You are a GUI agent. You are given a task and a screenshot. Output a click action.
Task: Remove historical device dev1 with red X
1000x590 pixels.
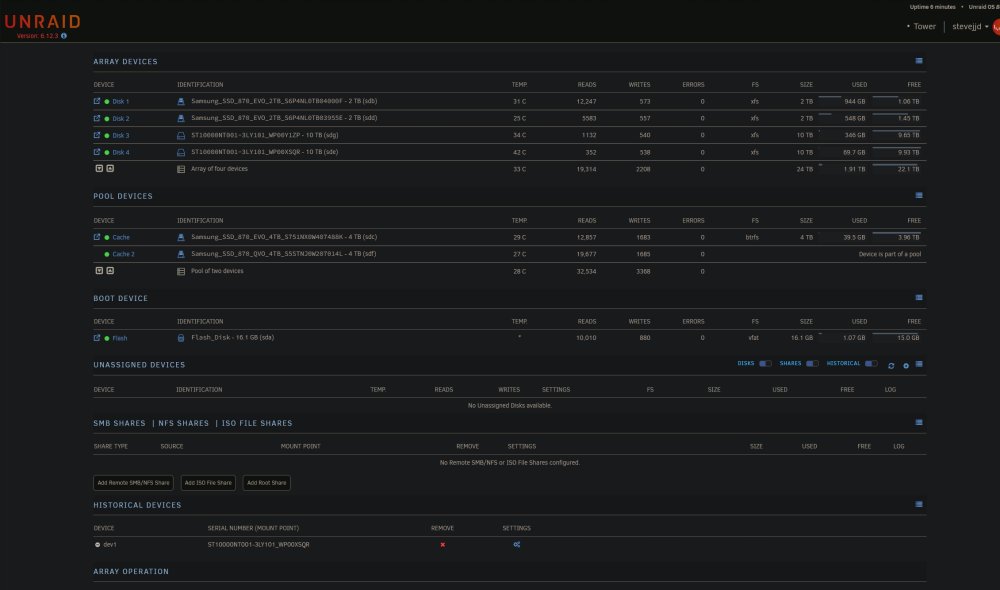click(443, 545)
